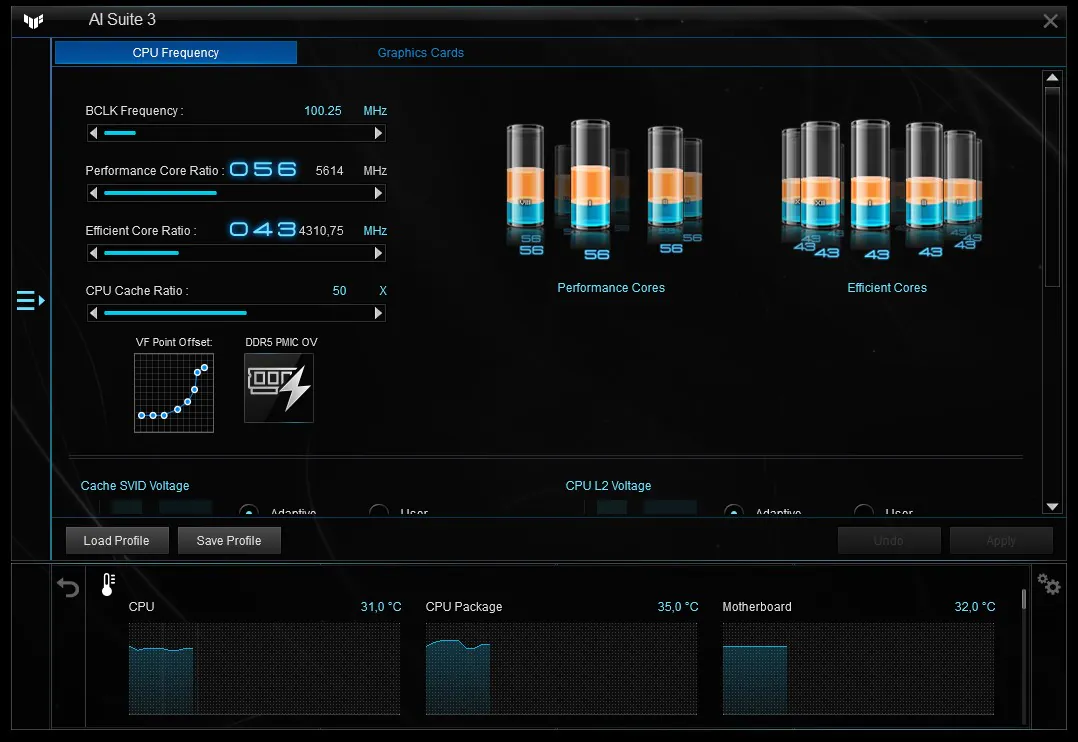Select User for CPU L2 Voltage

864,511
